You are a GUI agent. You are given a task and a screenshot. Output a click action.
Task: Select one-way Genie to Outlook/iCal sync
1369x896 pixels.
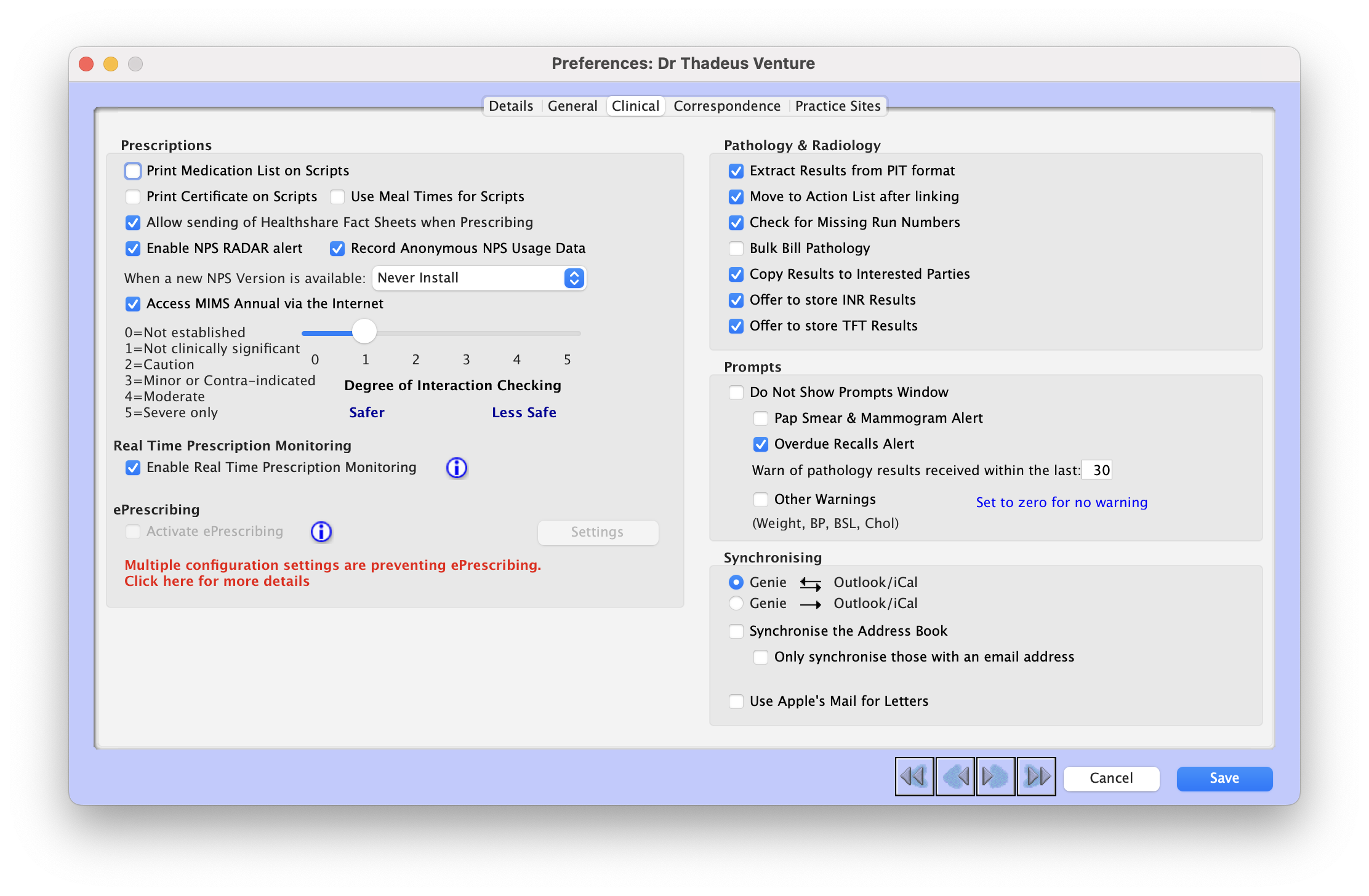click(736, 603)
